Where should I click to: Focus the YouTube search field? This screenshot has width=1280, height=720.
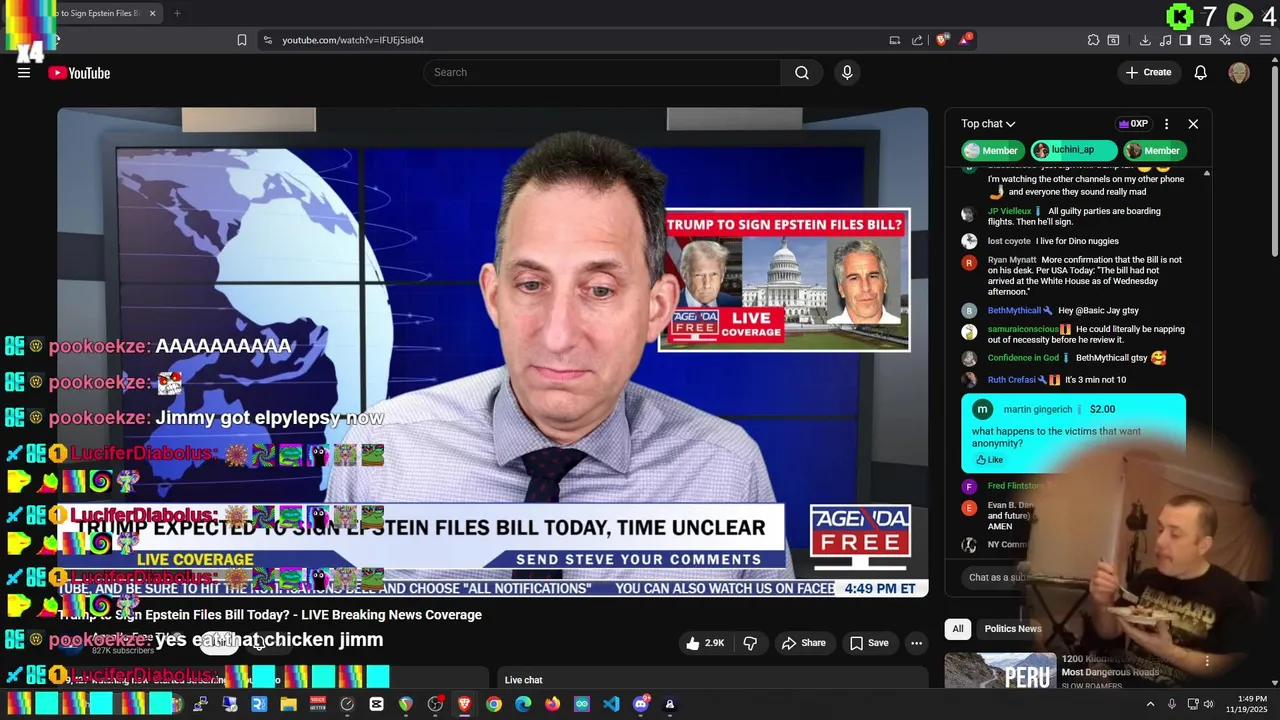[602, 72]
